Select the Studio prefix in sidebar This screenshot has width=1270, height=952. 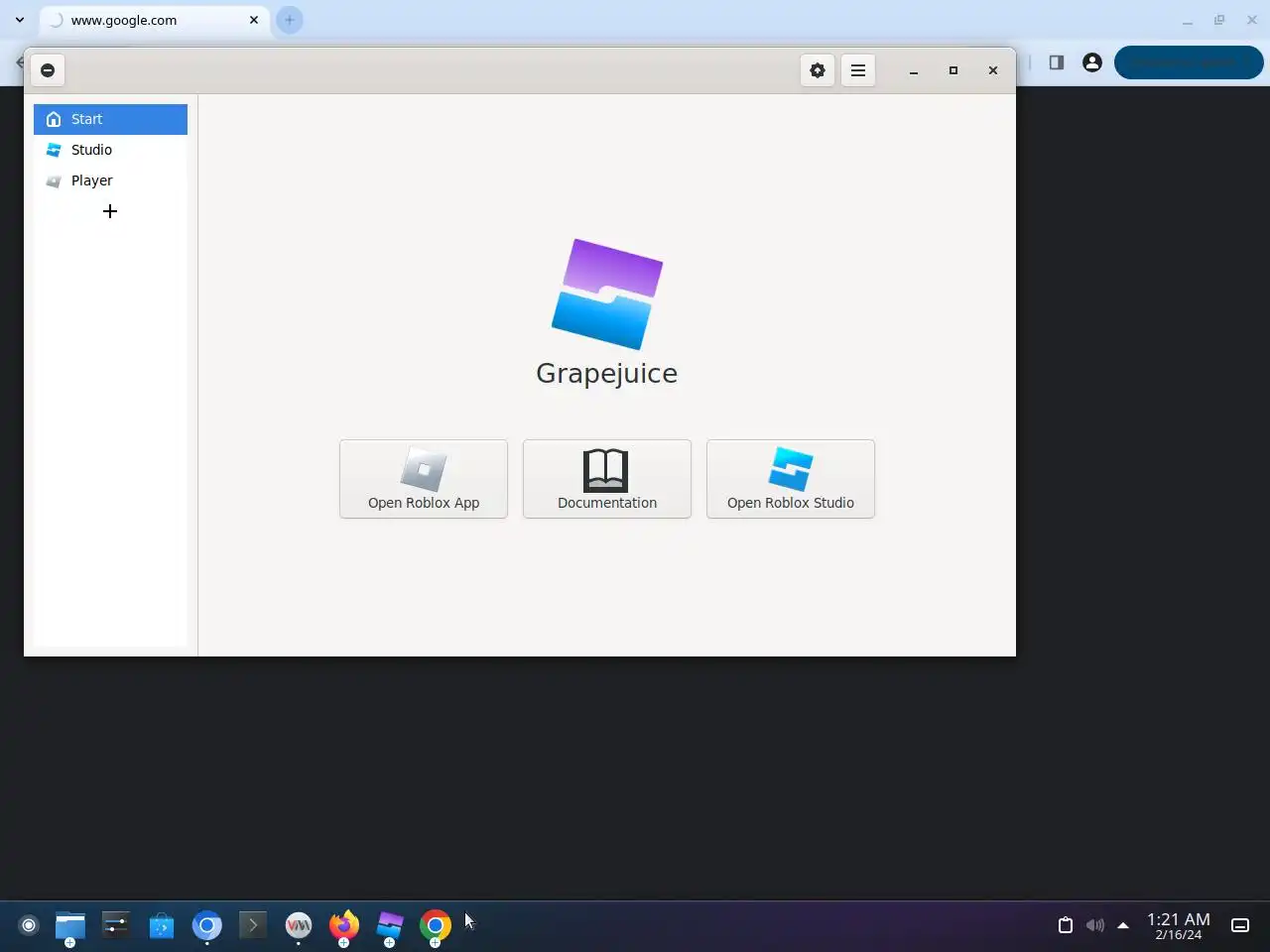pyautogui.click(x=110, y=150)
